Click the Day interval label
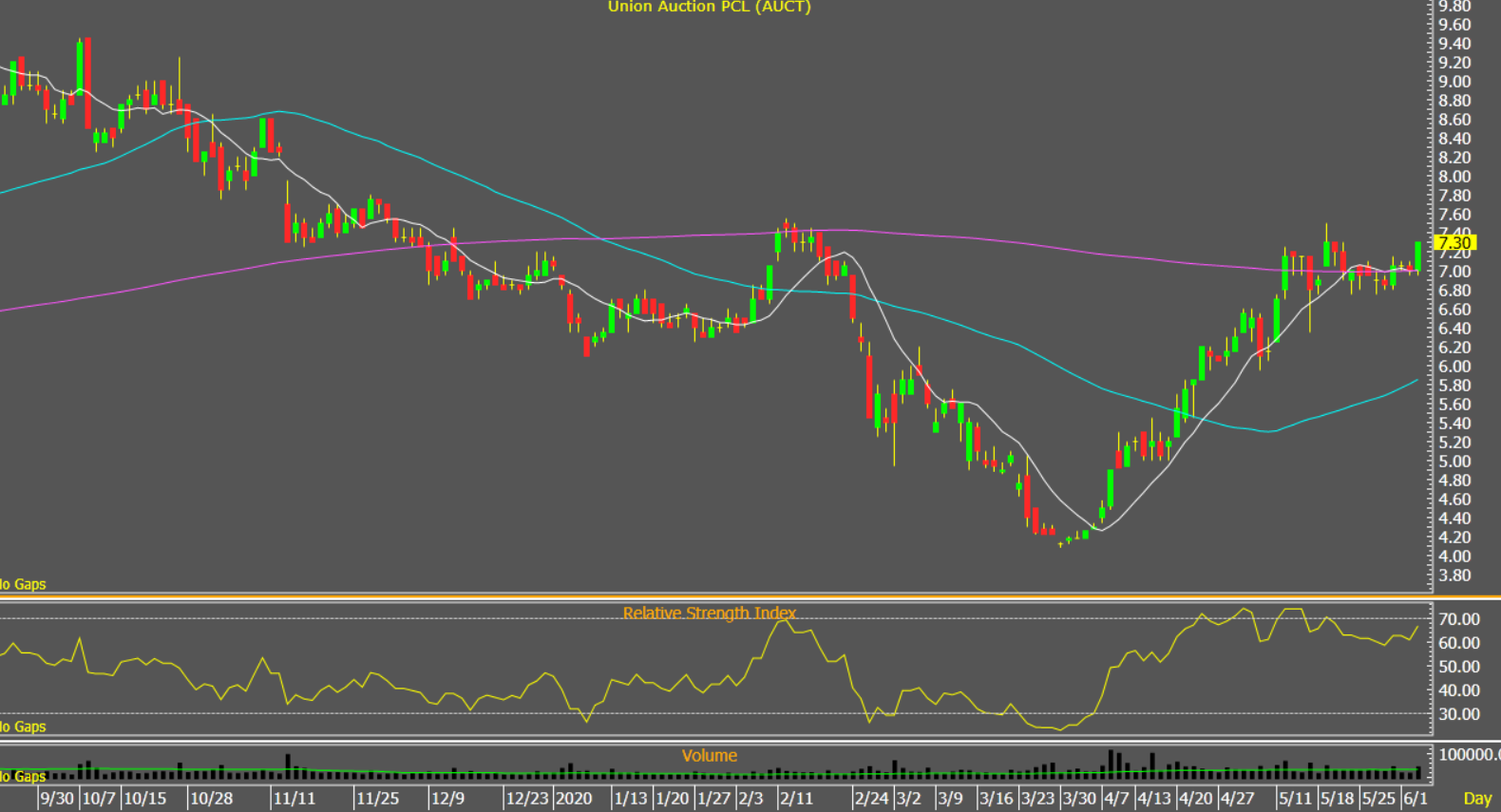This screenshot has height=812, width=1501. tap(1477, 799)
